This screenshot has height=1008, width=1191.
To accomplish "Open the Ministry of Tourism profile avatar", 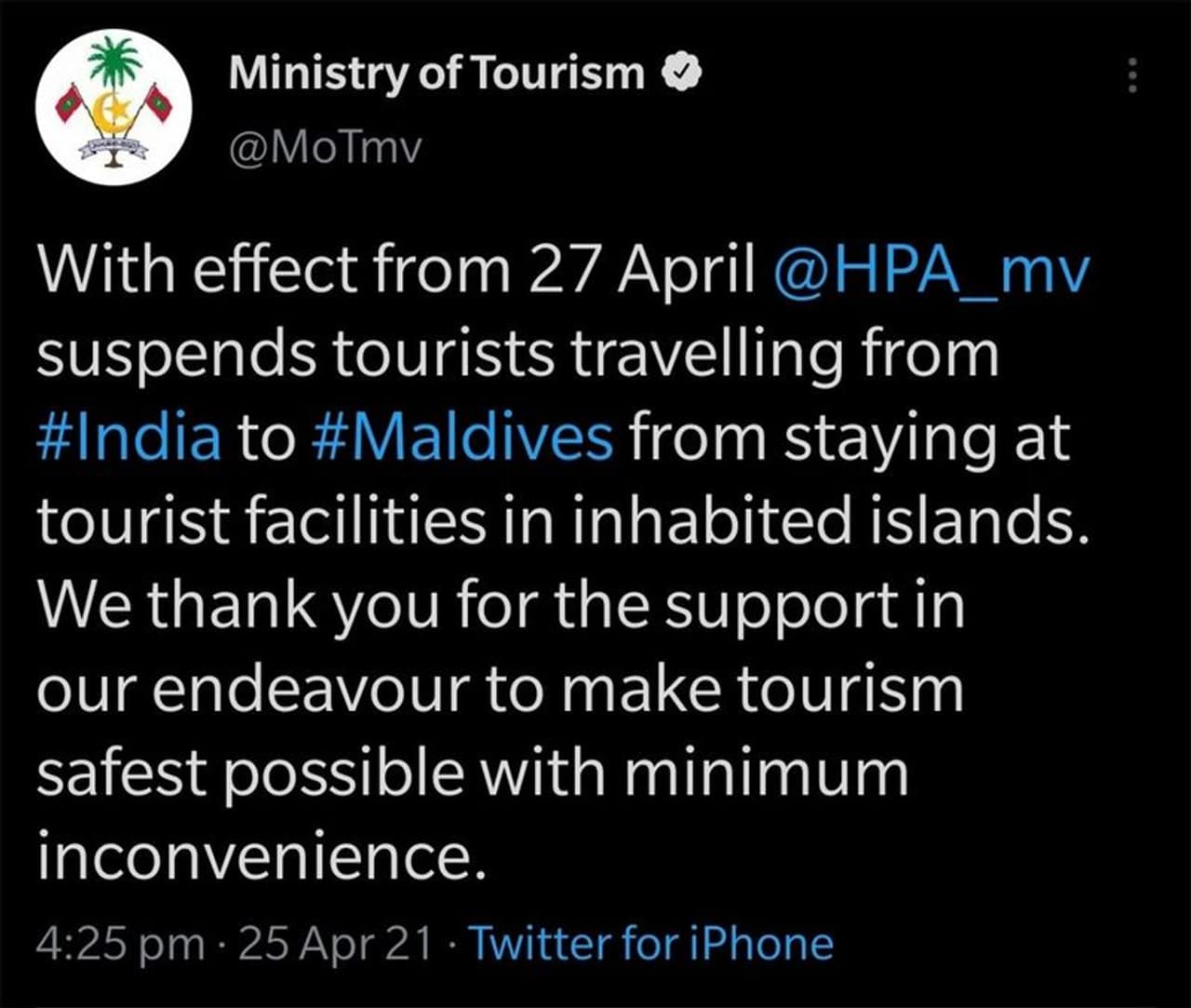I will [x=114, y=107].
